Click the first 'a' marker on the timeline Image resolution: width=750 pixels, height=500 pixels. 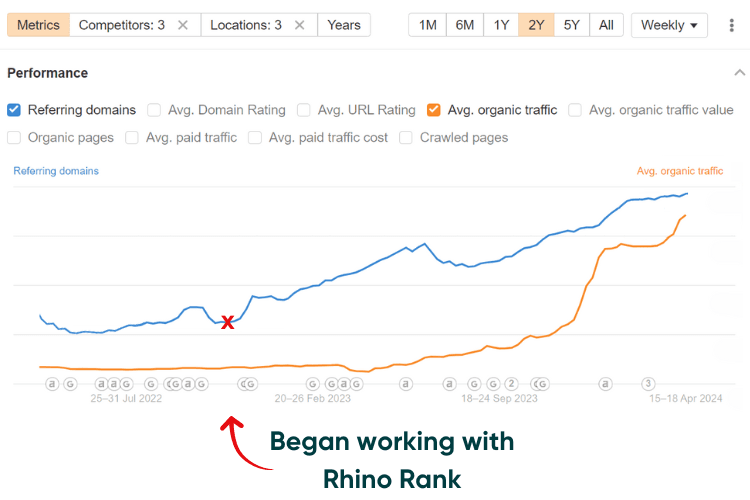tap(52, 383)
